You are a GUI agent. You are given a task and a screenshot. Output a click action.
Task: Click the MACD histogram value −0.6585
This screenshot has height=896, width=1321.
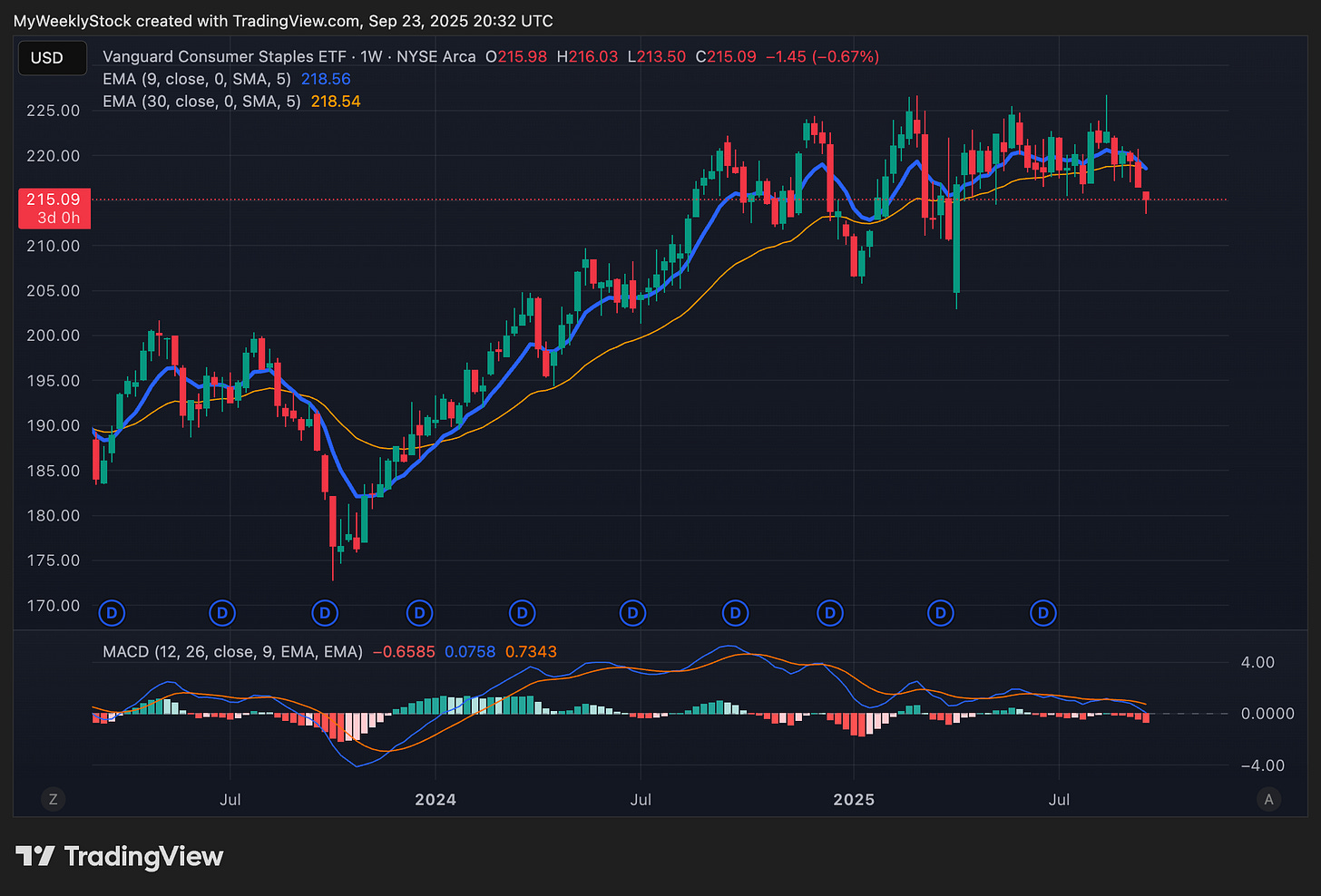404,652
